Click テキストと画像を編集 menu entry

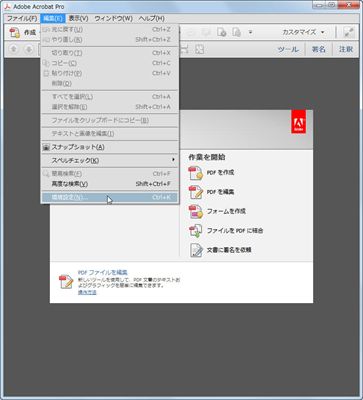[x=110, y=134]
